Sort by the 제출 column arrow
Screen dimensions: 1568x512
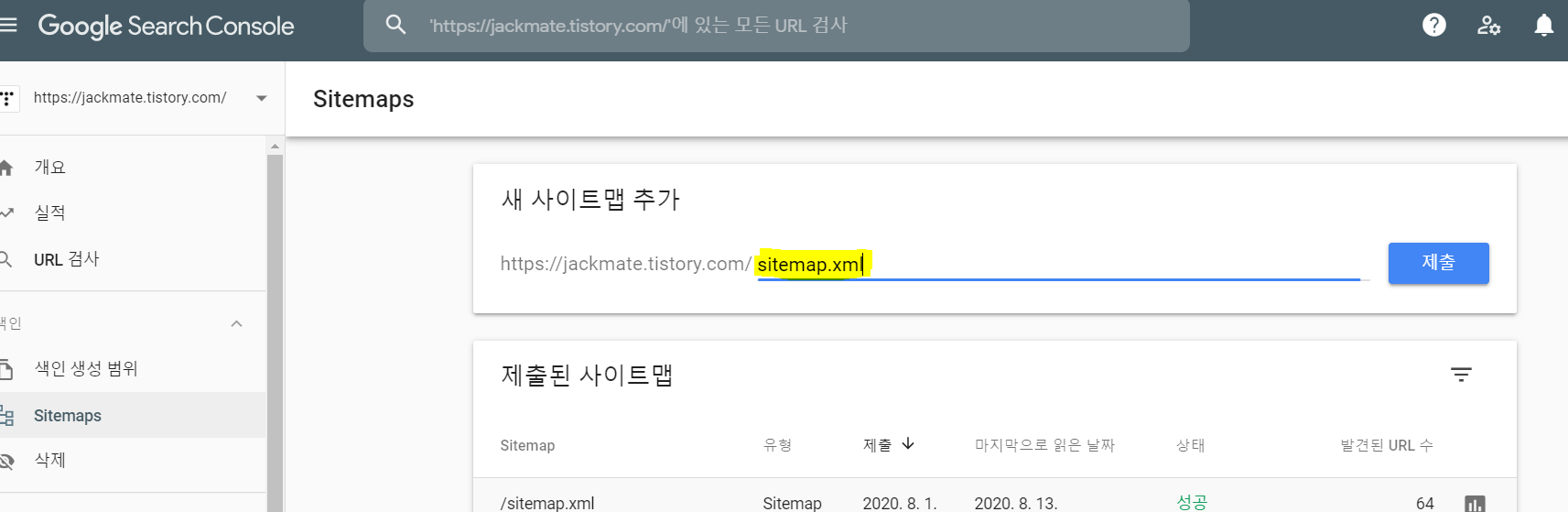pos(908,444)
